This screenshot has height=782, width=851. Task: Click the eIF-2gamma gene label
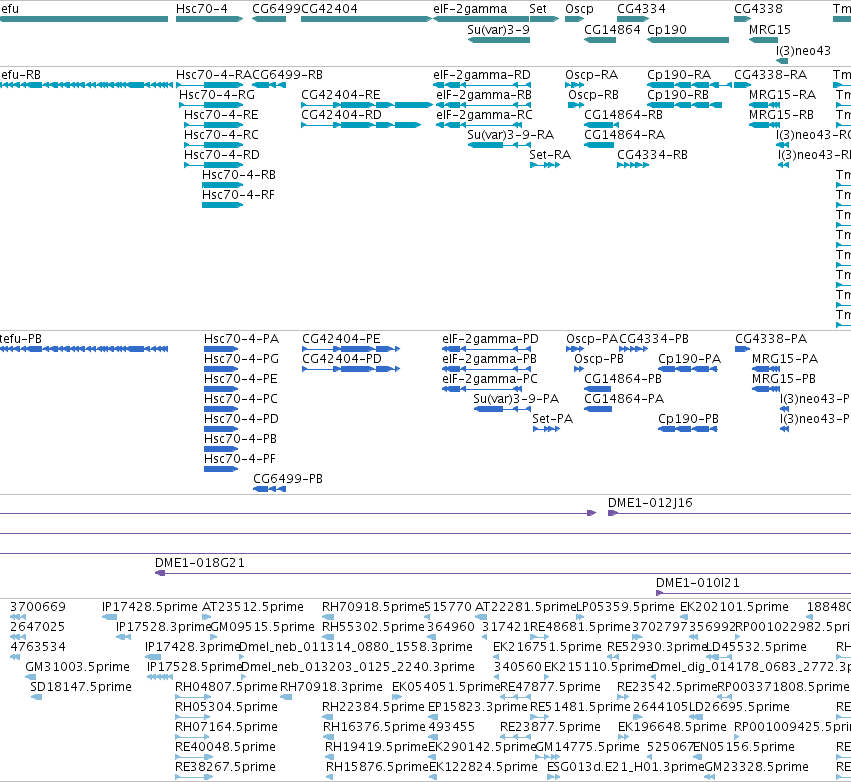pos(470,9)
